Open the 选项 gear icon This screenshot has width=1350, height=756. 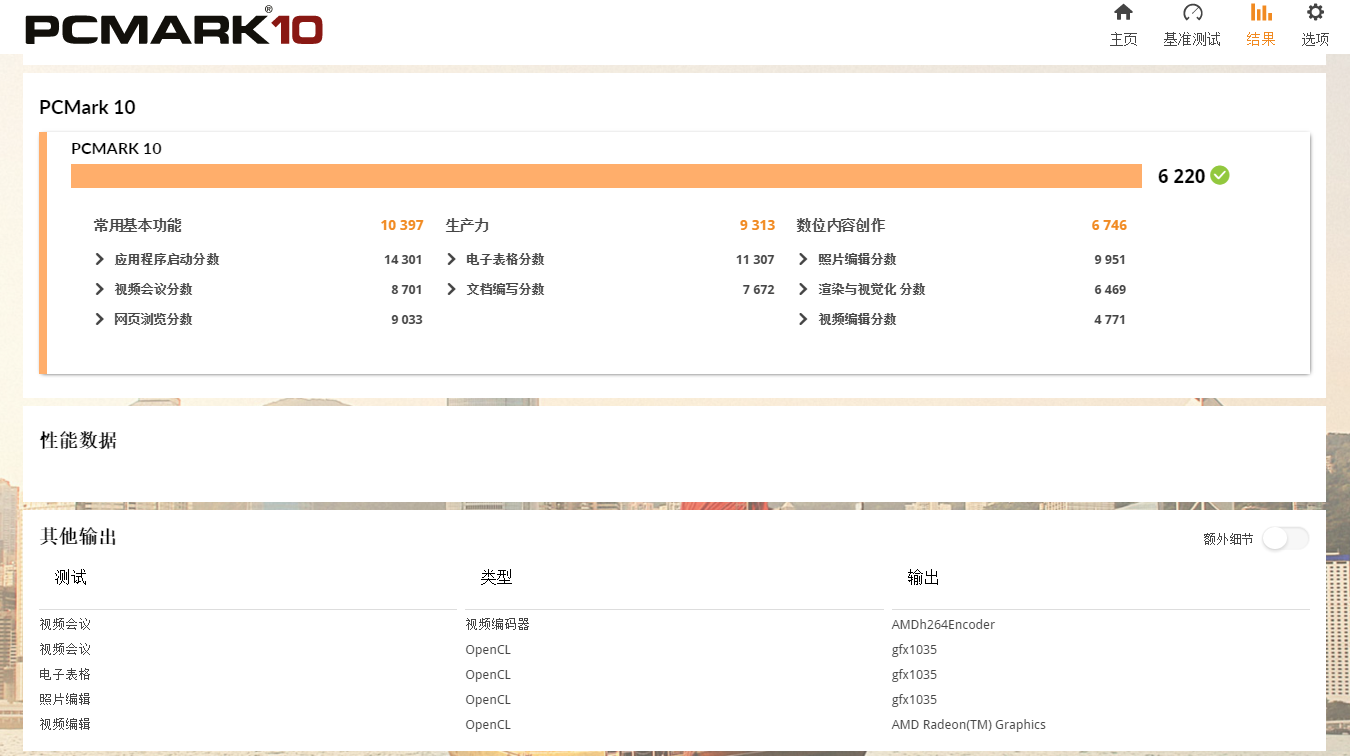(x=1315, y=13)
